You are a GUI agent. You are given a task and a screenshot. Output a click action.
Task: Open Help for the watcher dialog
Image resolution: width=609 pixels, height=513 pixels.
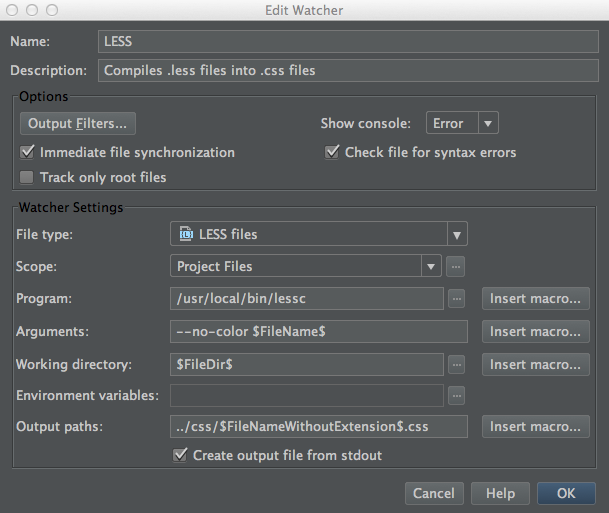[x=500, y=493]
